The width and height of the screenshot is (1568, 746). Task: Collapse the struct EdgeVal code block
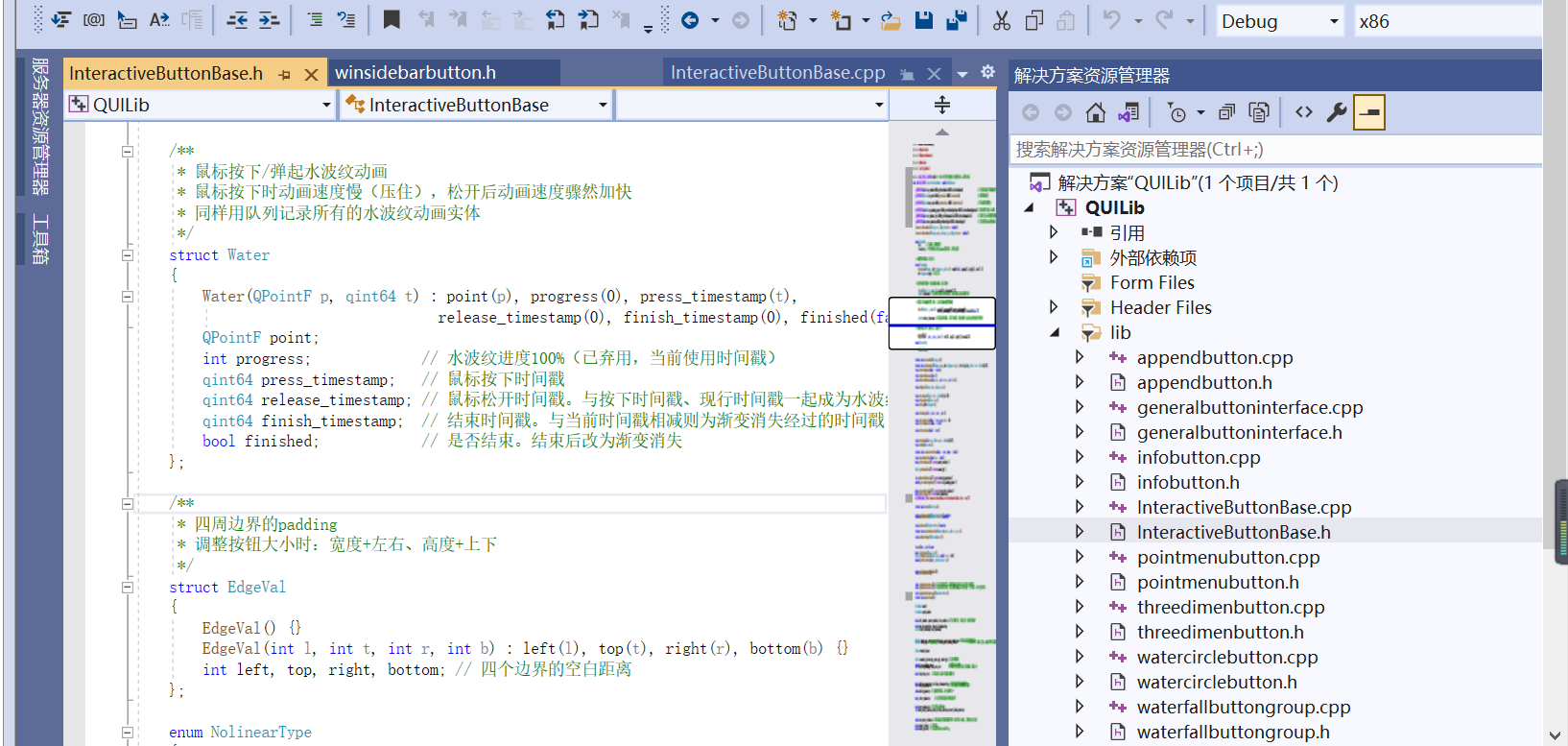(127, 588)
